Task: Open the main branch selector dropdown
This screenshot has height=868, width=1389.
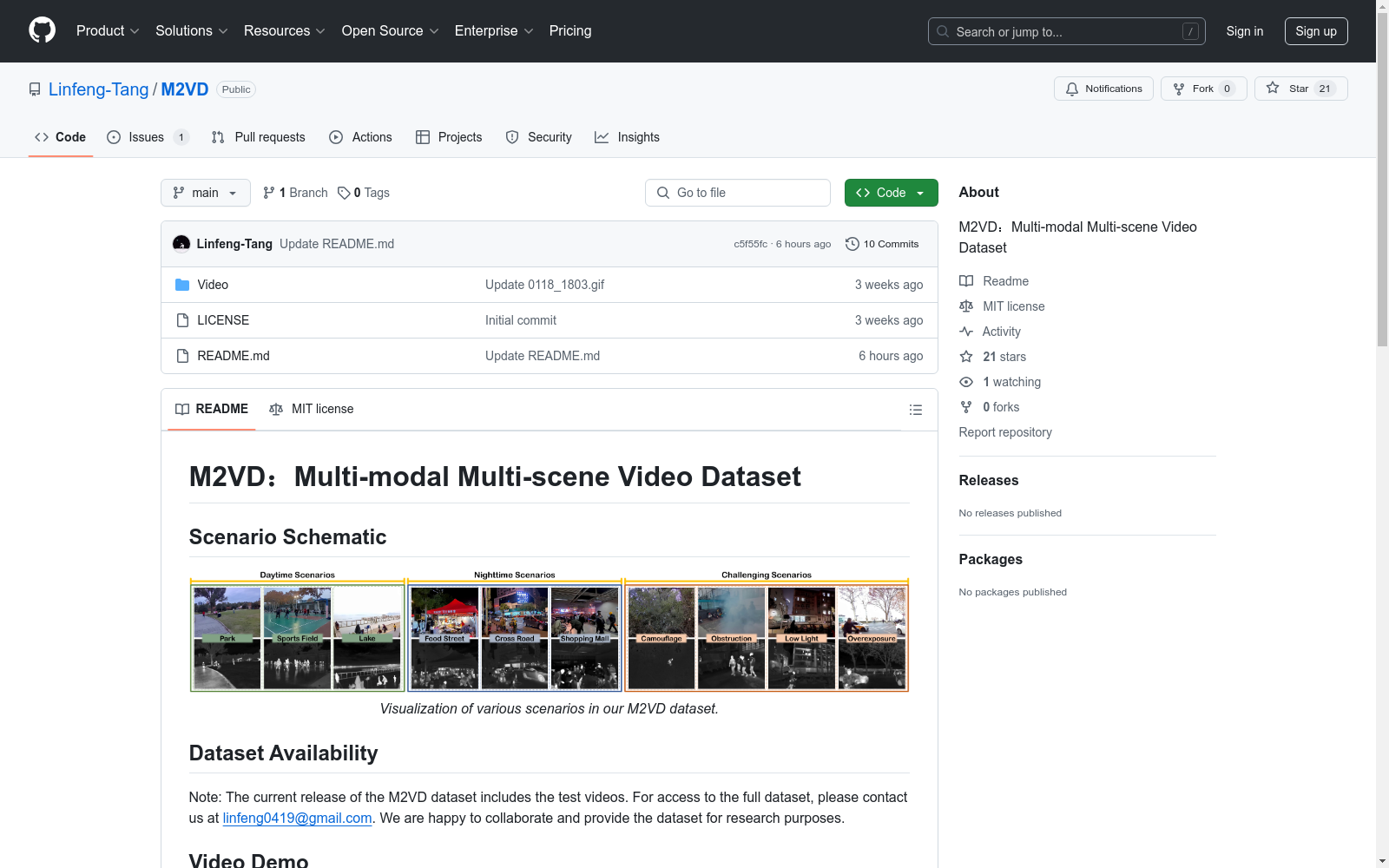Action: coord(206,193)
